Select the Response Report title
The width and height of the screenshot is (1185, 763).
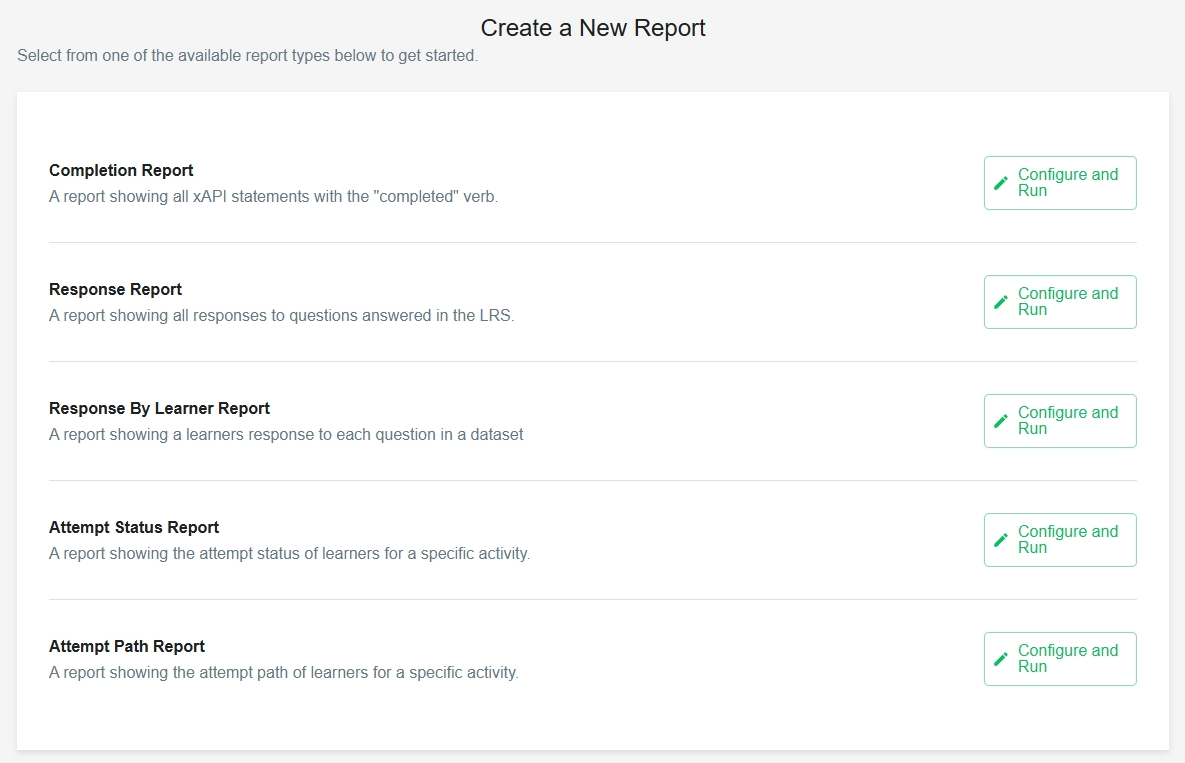tap(115, 290)
